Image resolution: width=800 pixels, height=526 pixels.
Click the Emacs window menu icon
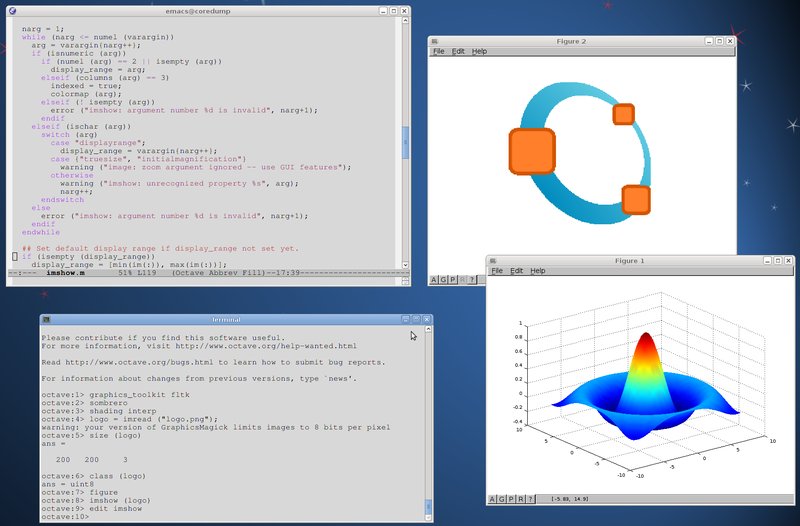coord(12,11)
